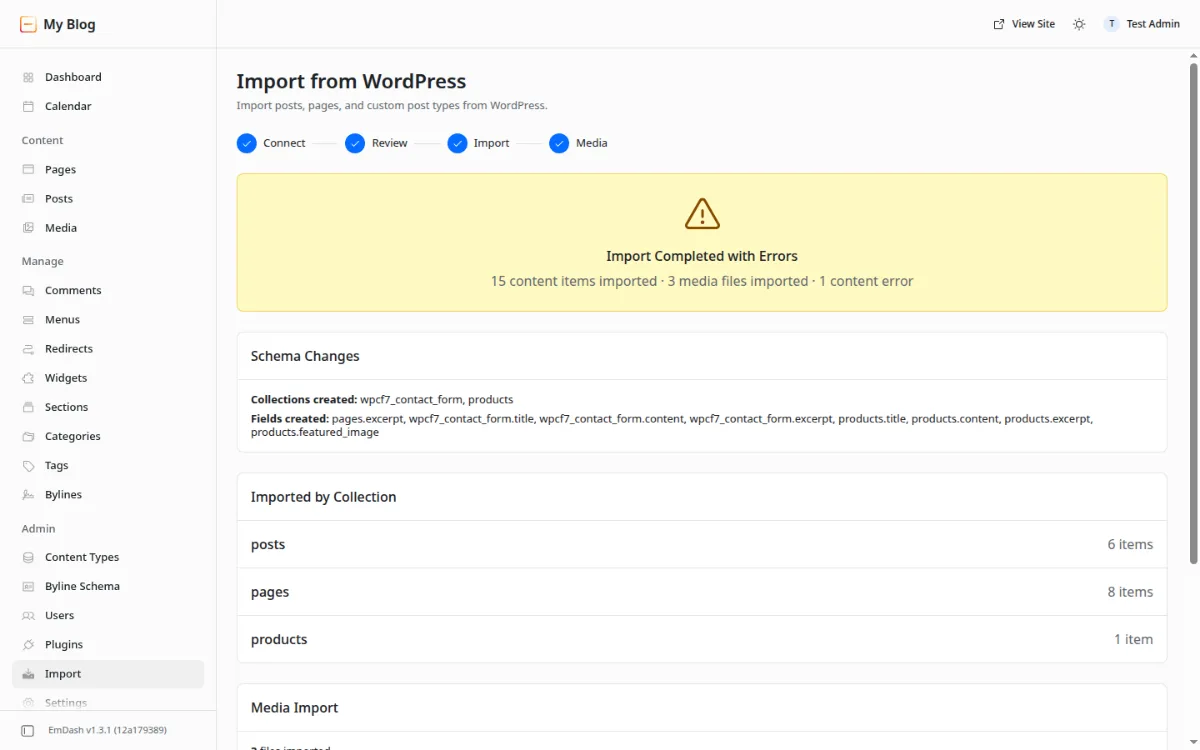Open the Test Admin user menu
The height and width of the screenshot is (750, 1200).
pyautogui.click(x=1142, y=24)
